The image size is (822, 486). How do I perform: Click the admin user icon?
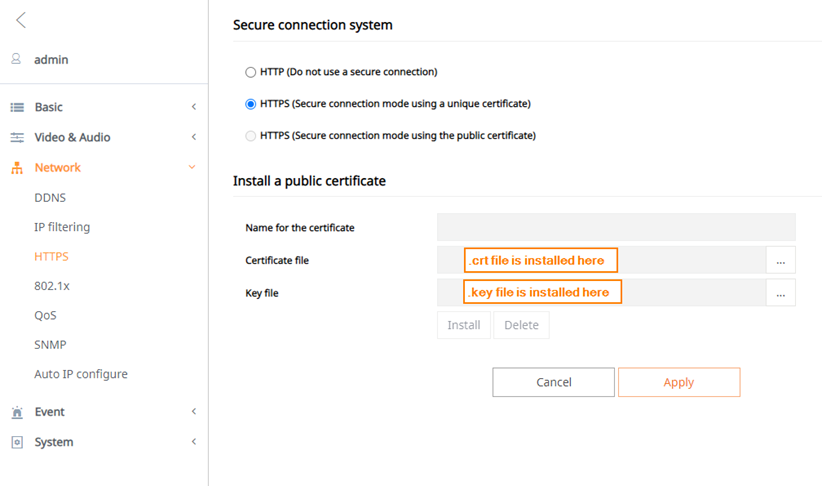point(16,59)
